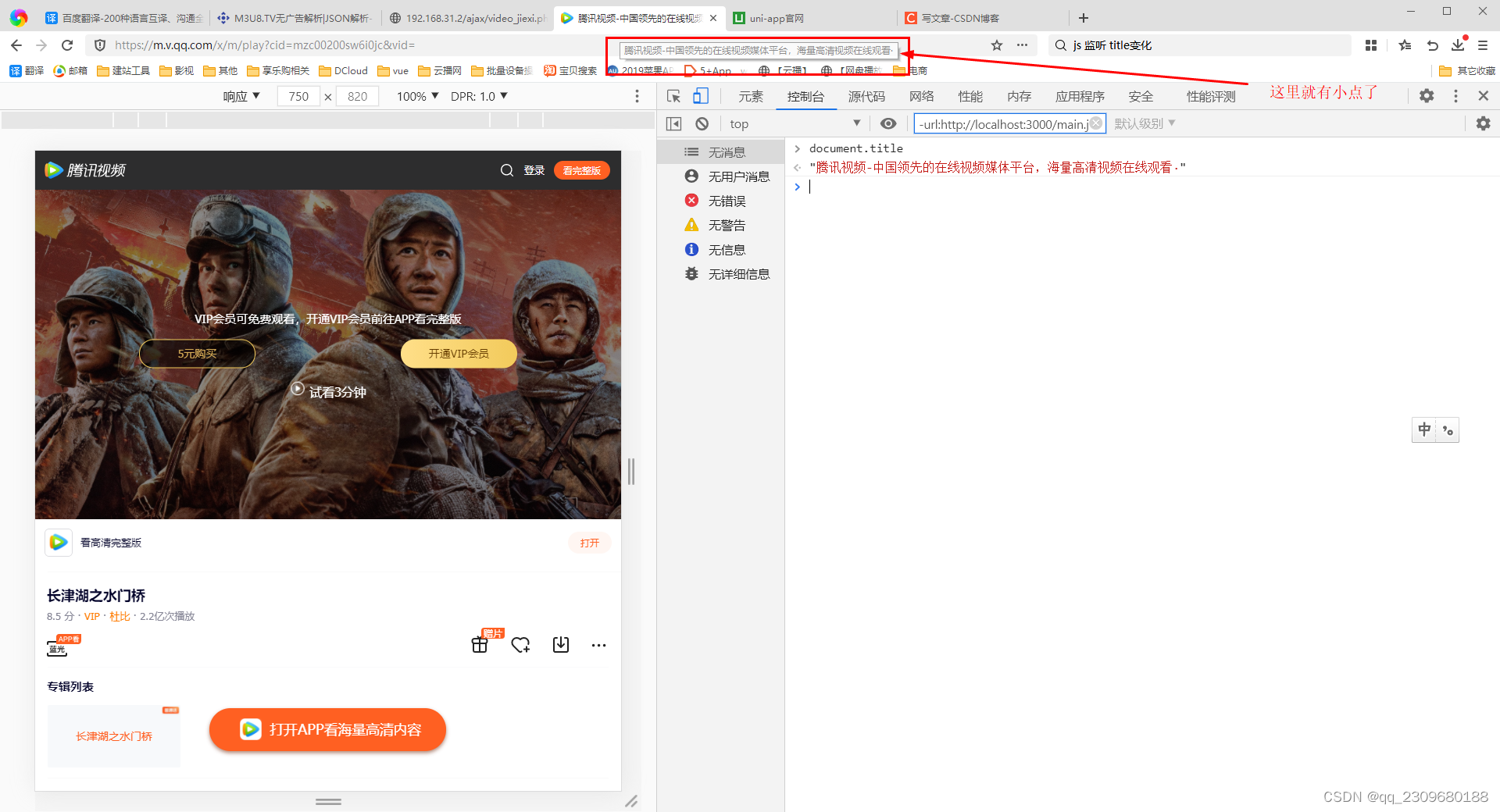The height and width of the screenshot is (812, 1500).
Task: Switch to the Sources tab
Action: [866, 96]
